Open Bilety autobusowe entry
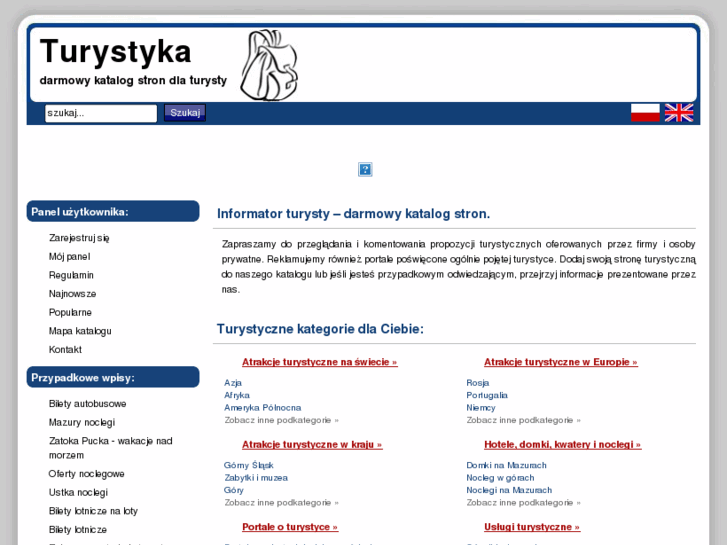The height and width of the screenshot is (545, 727). pos(88,404)
